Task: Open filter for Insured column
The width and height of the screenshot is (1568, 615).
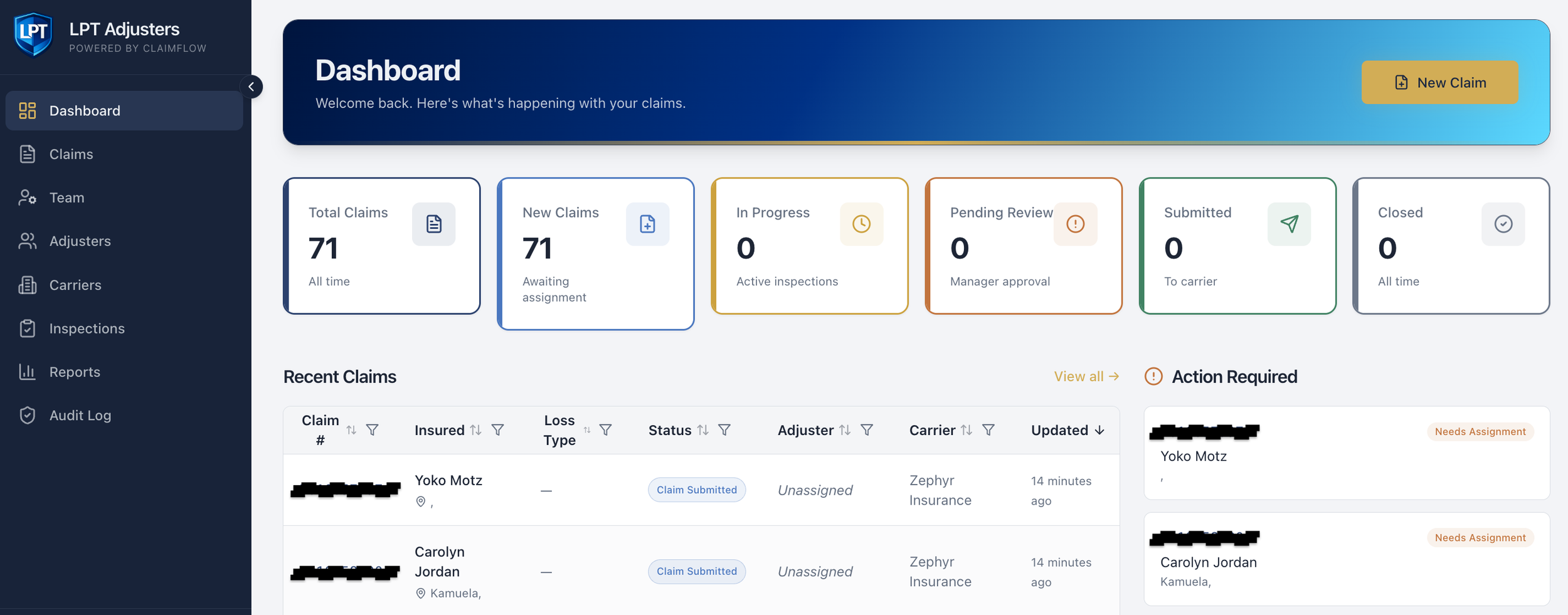Action: point(498,430)
